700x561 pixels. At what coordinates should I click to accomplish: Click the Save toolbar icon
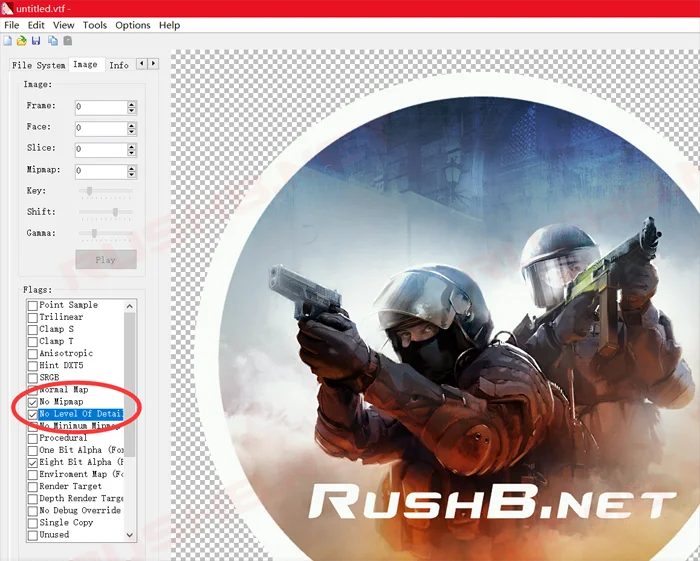(36, 41)
